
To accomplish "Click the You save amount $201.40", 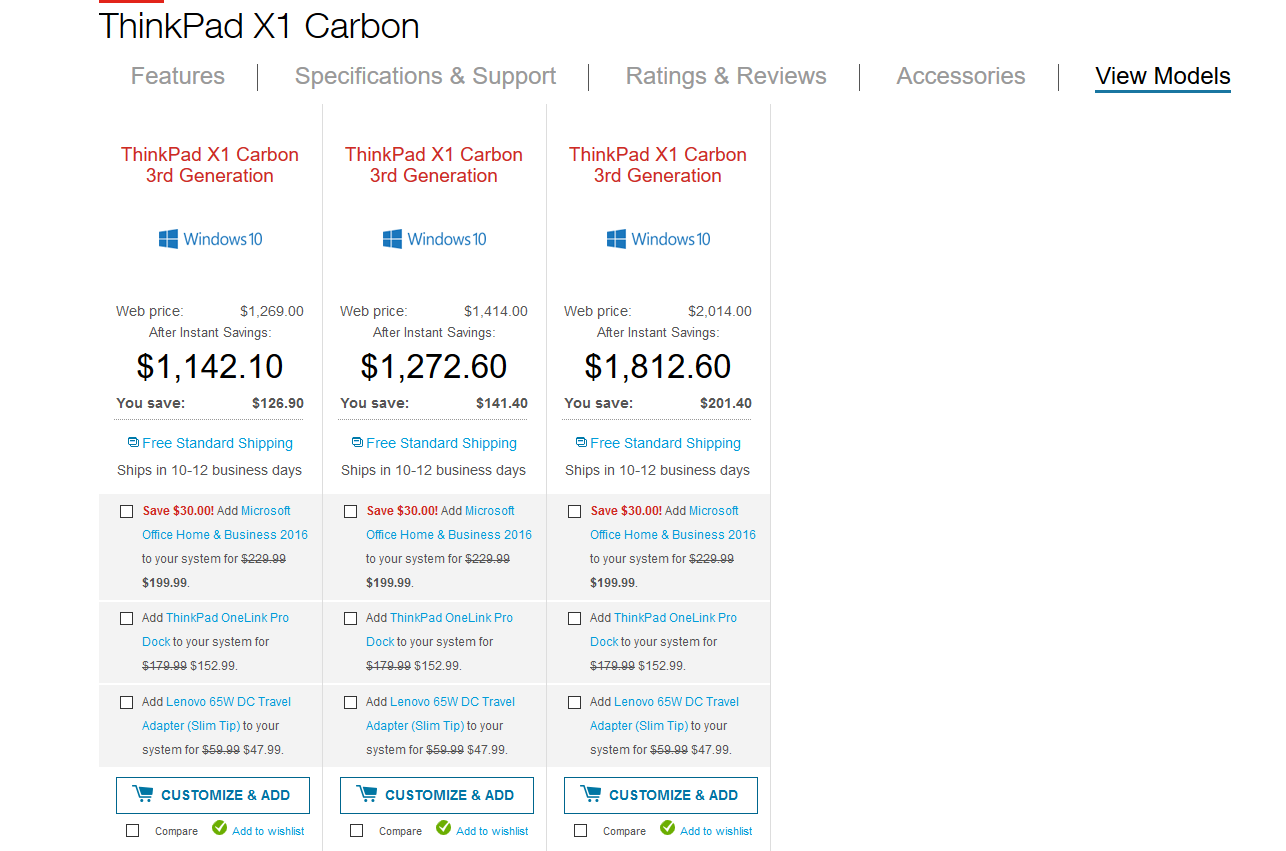I will tap(726, 403).
